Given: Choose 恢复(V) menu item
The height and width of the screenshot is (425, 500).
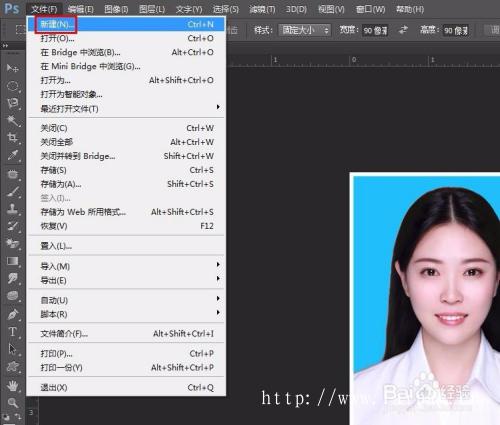Looking at the screenshot, I should pos(126,226).
